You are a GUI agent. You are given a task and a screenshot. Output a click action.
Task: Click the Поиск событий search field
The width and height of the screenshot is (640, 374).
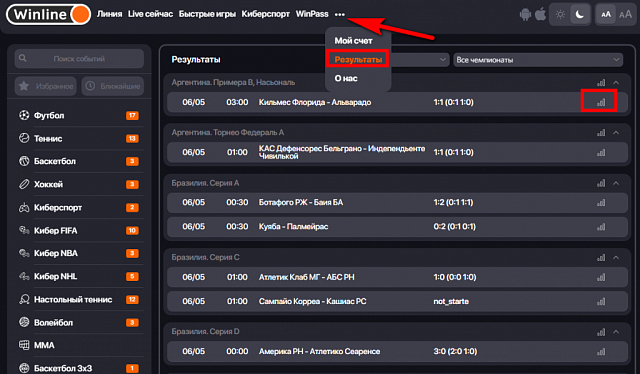point(79,59)
